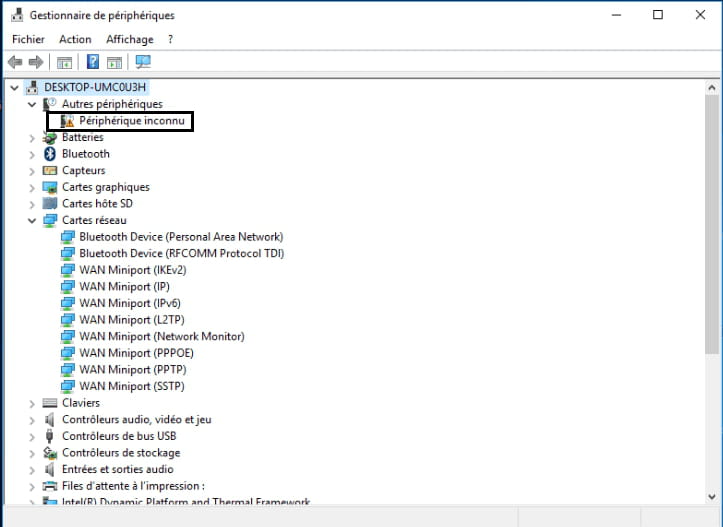Collapse the DESKTOP-UMC0U3H root node
Viewport: 723px width, 527px height.
click(15, 88)
